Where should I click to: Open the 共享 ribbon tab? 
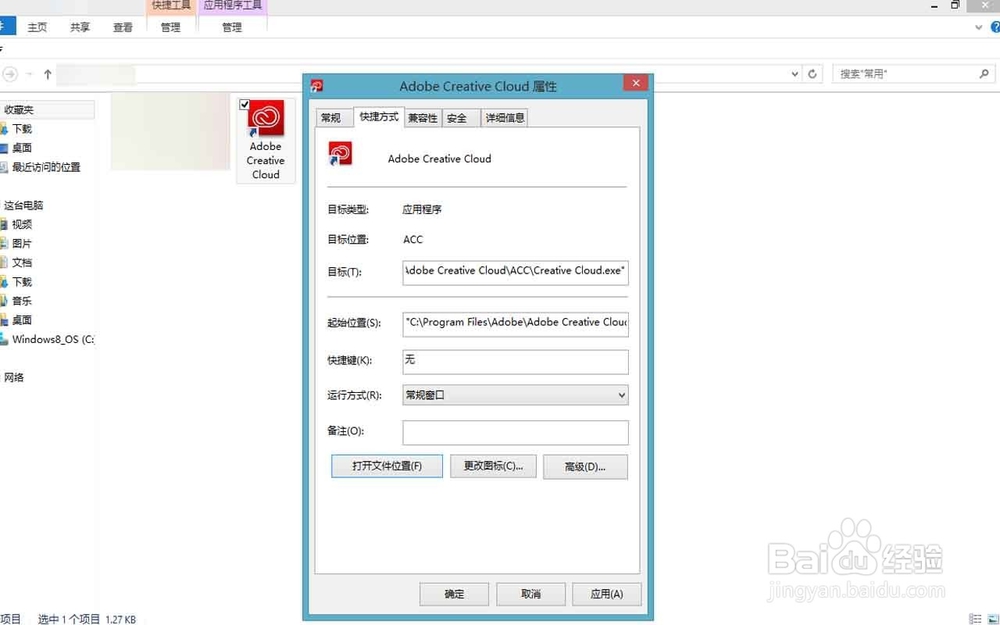coord(80,27)
